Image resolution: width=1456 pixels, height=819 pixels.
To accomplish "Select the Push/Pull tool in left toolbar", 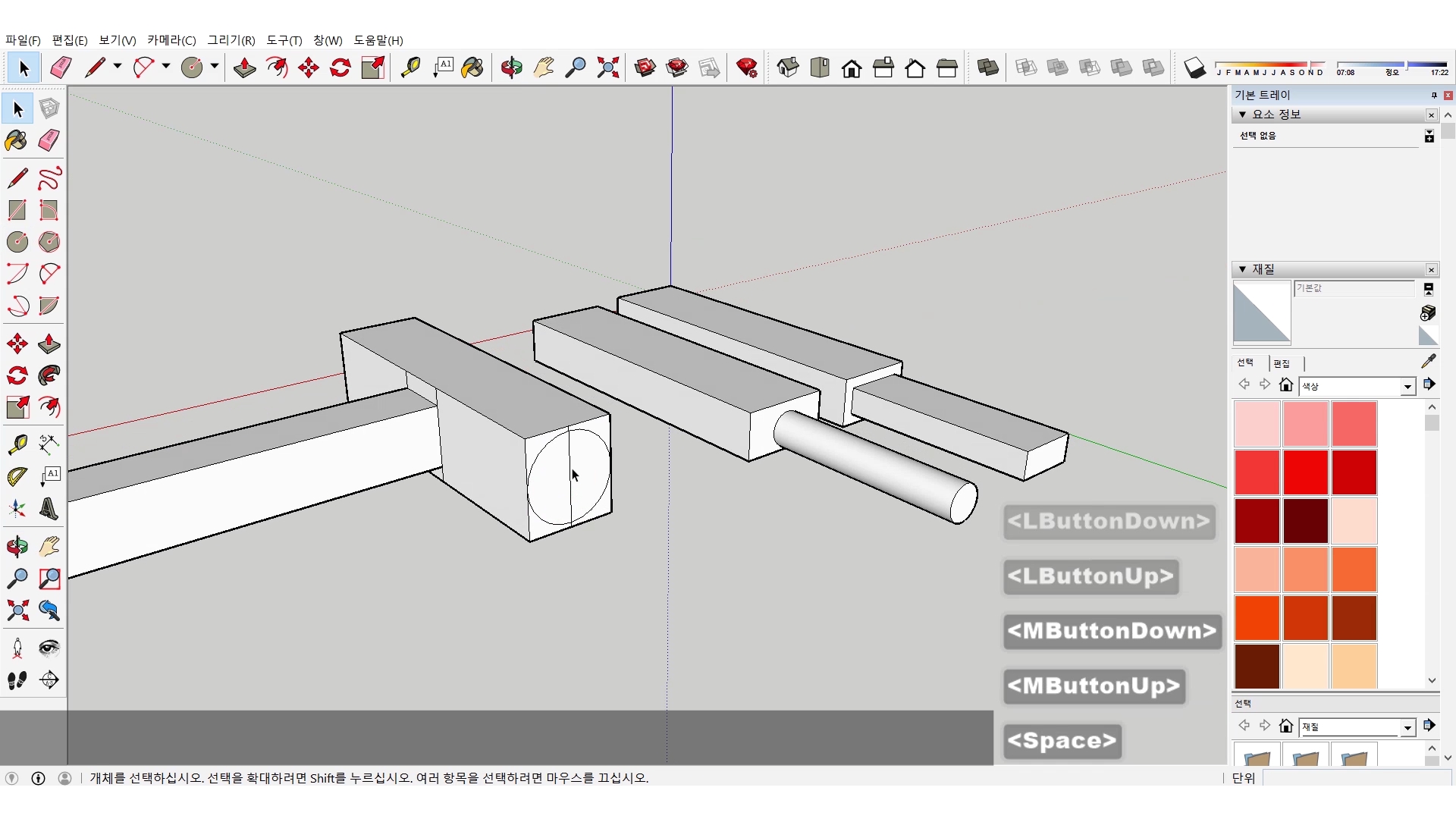I will tap(49, 344).
